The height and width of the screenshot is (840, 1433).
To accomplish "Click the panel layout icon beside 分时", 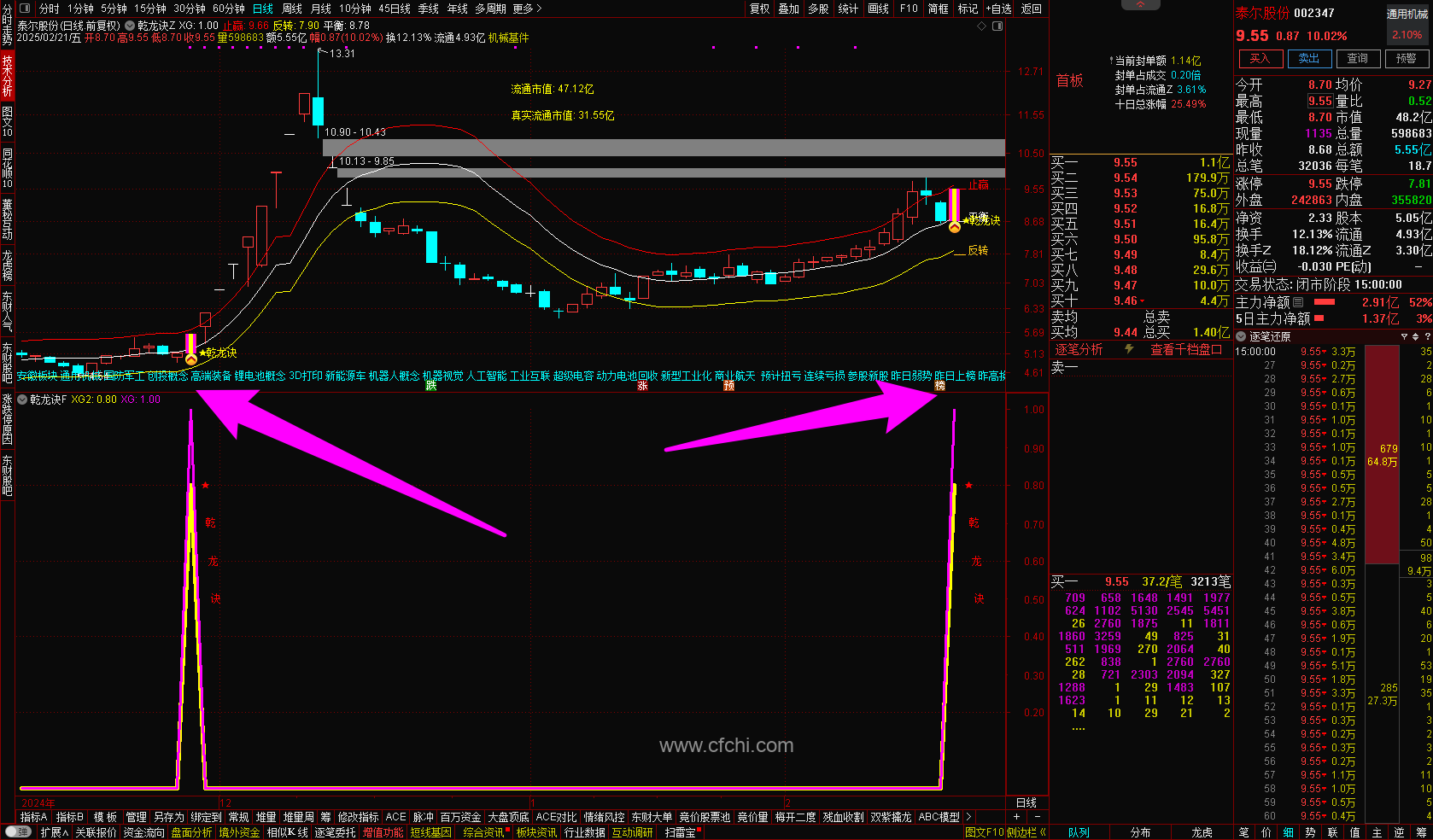I will coord(24,9).
